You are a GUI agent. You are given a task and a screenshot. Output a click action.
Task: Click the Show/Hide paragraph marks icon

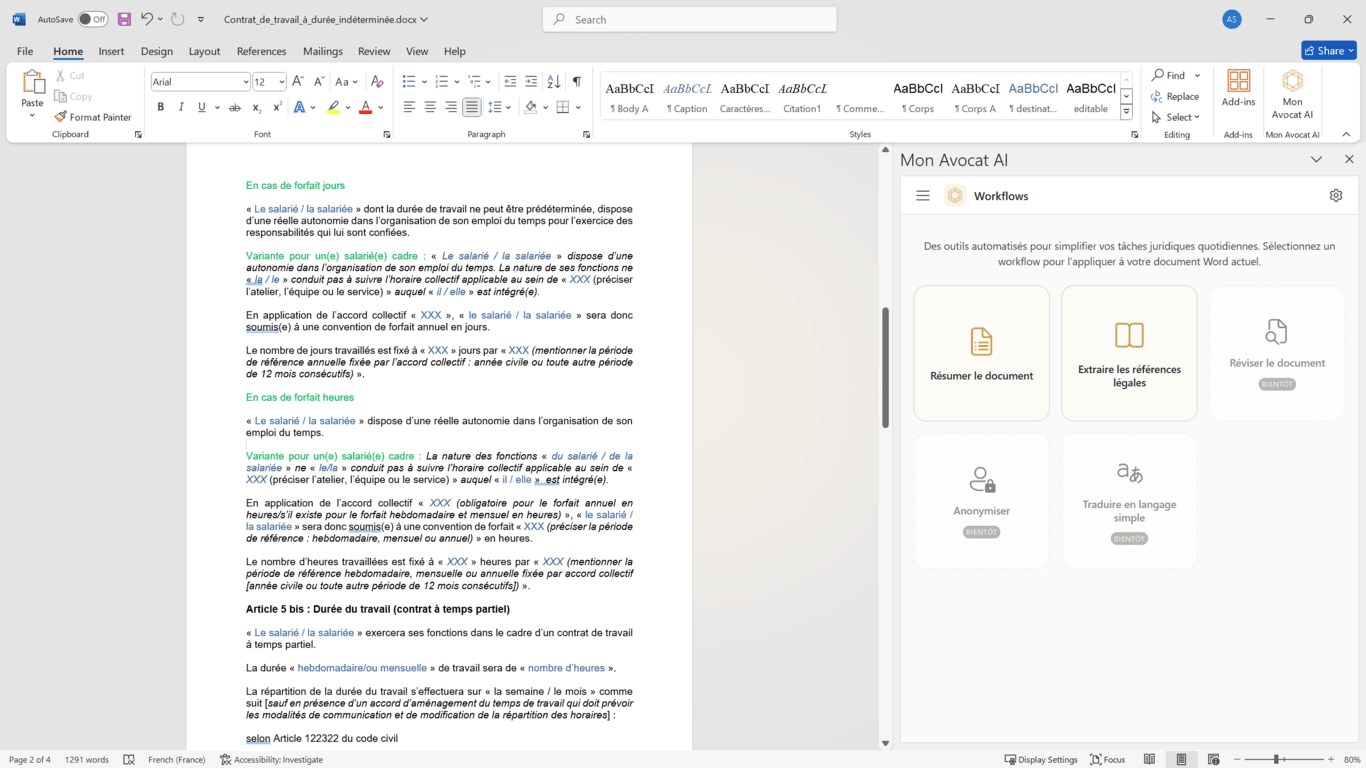576,82
